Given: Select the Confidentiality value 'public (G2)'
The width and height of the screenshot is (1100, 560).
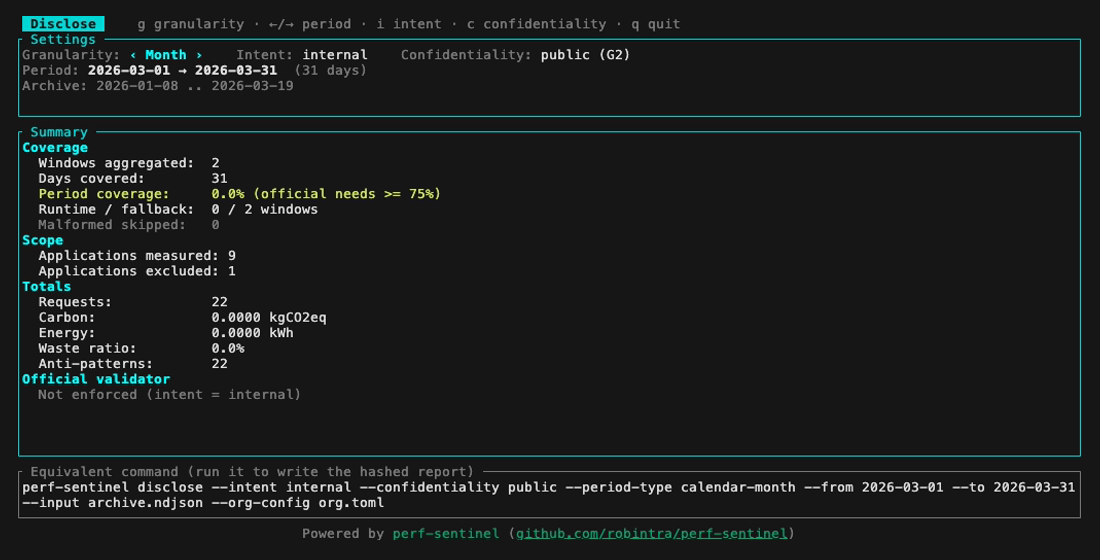Looking at the screenshot, I should (585, 55).
